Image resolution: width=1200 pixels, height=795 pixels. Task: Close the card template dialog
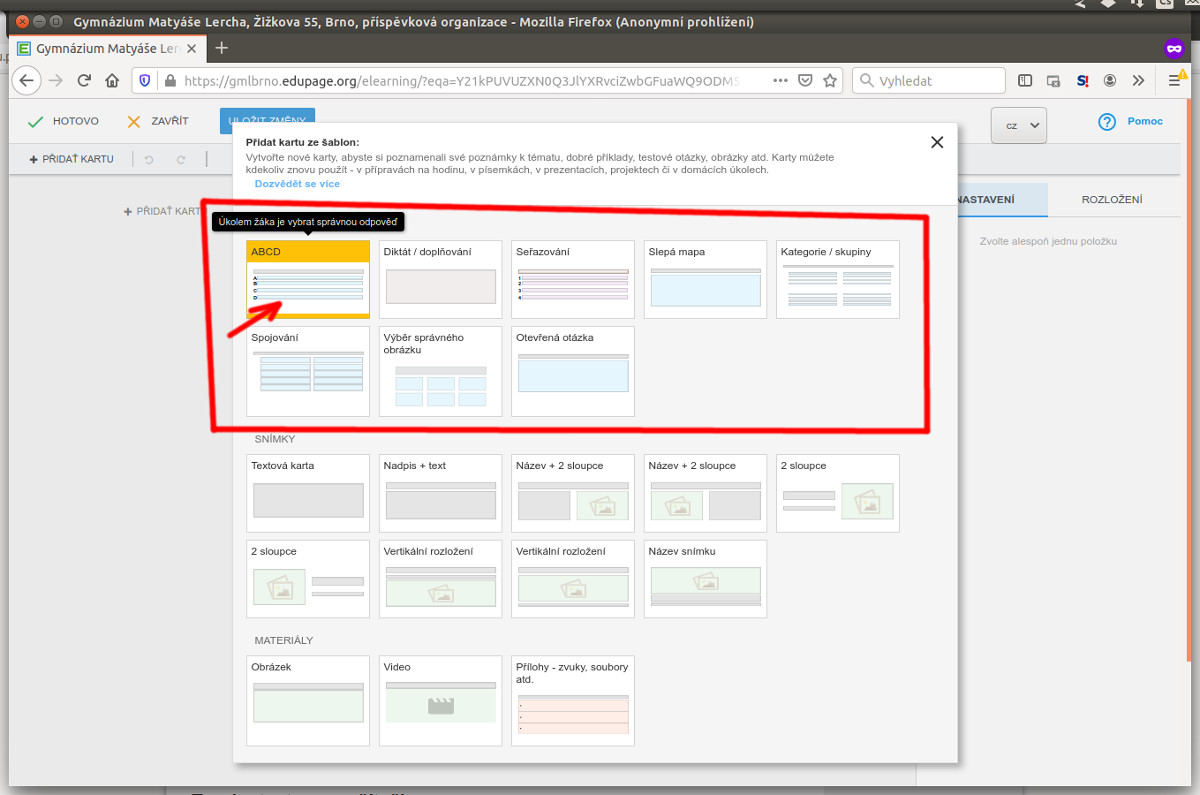click(x=937, y=143)
